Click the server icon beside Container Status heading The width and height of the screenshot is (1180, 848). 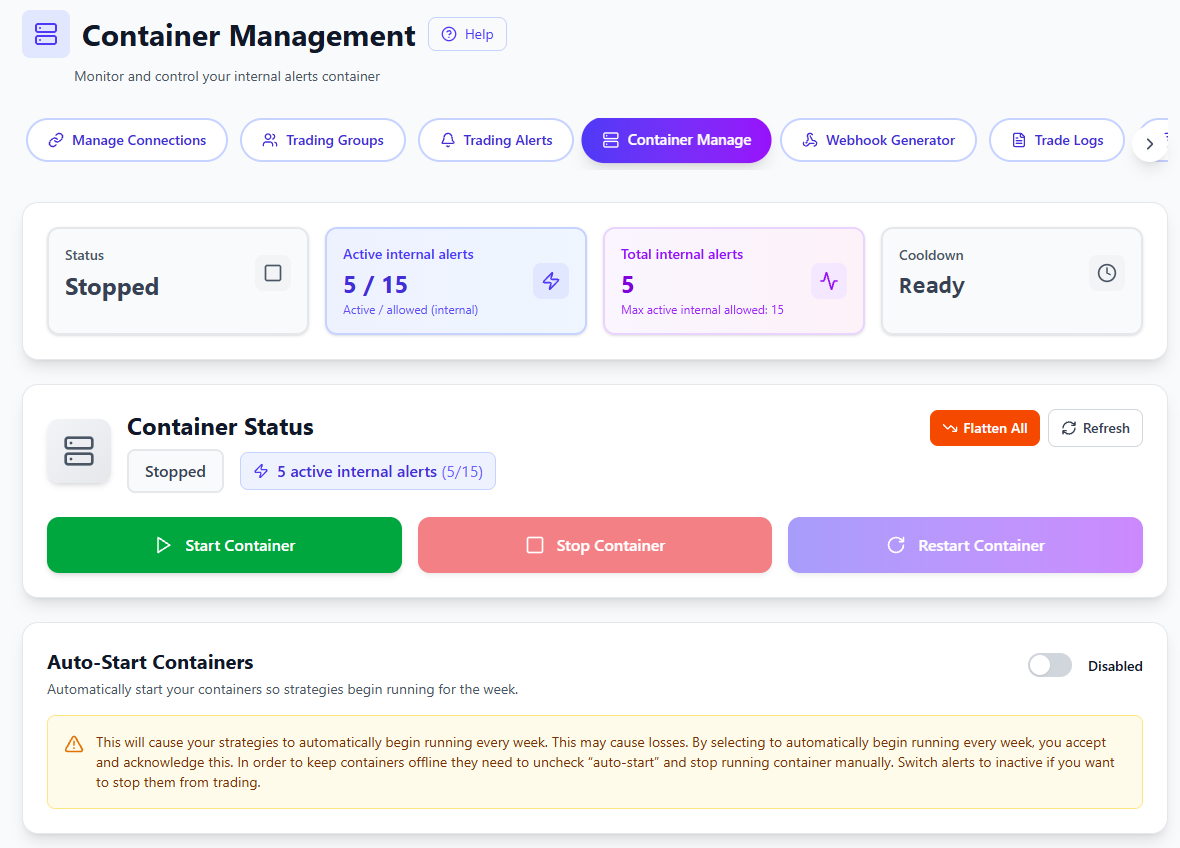(79, 451)
